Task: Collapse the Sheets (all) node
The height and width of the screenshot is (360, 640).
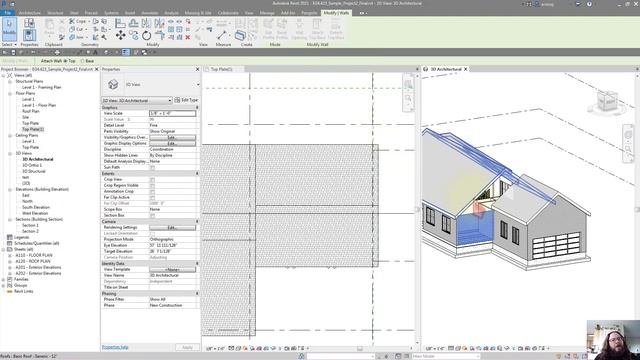Action: [4, 249]
